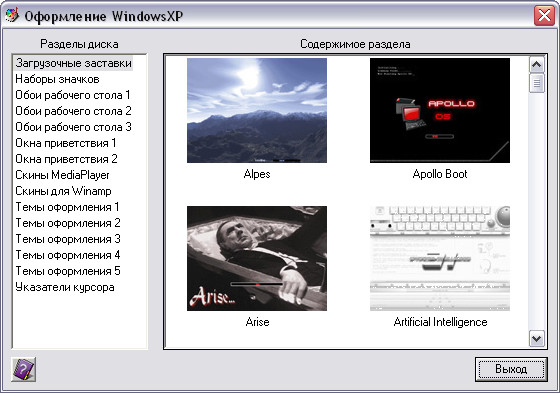Select Загрузочные заставки in the list
Viewport: 560px width, 393px height.
tap(73, 63)
